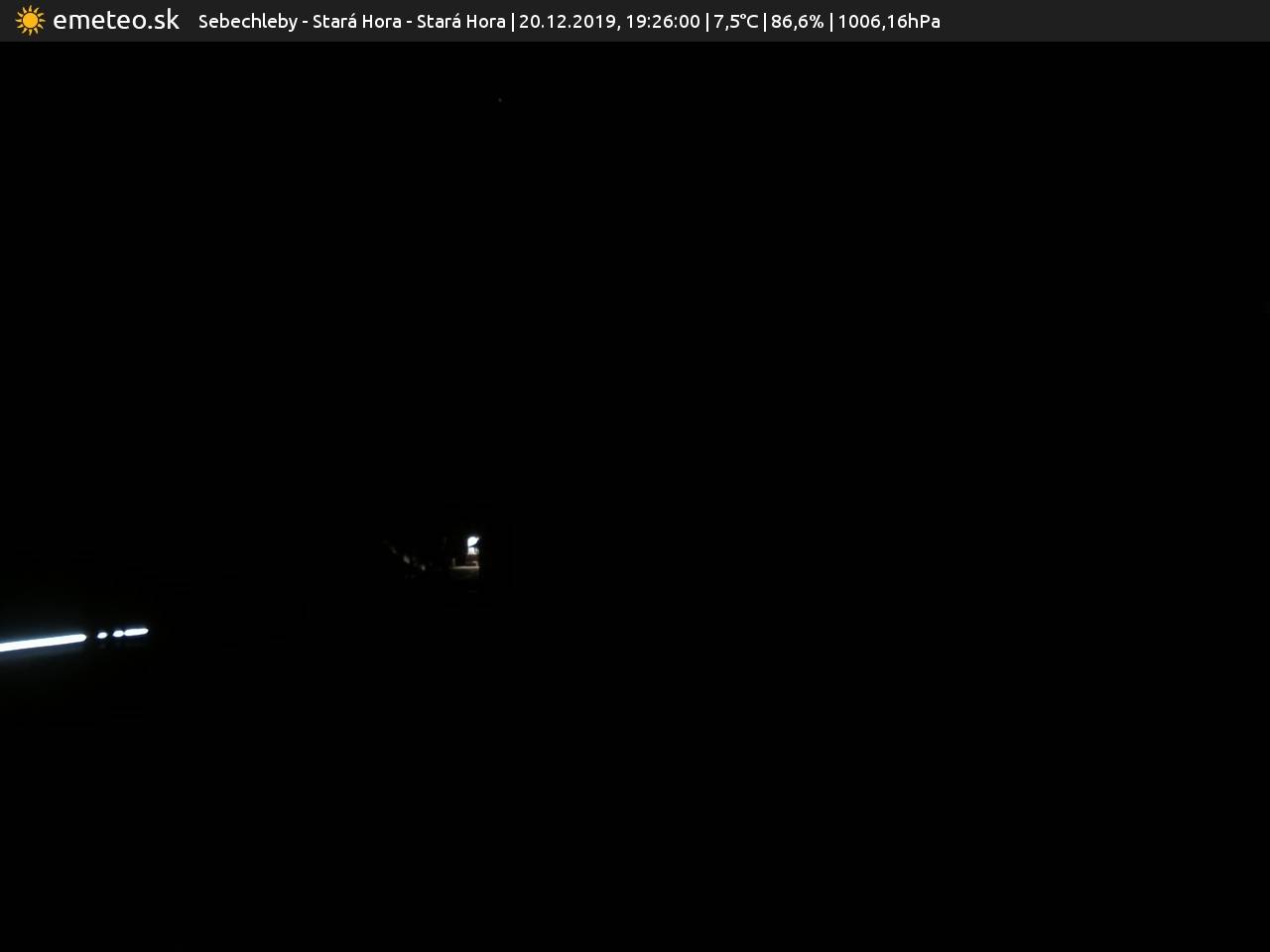This screenshot has width=1270, height=952.
Task: Click the first Stará Hora label
Action: 357,21
